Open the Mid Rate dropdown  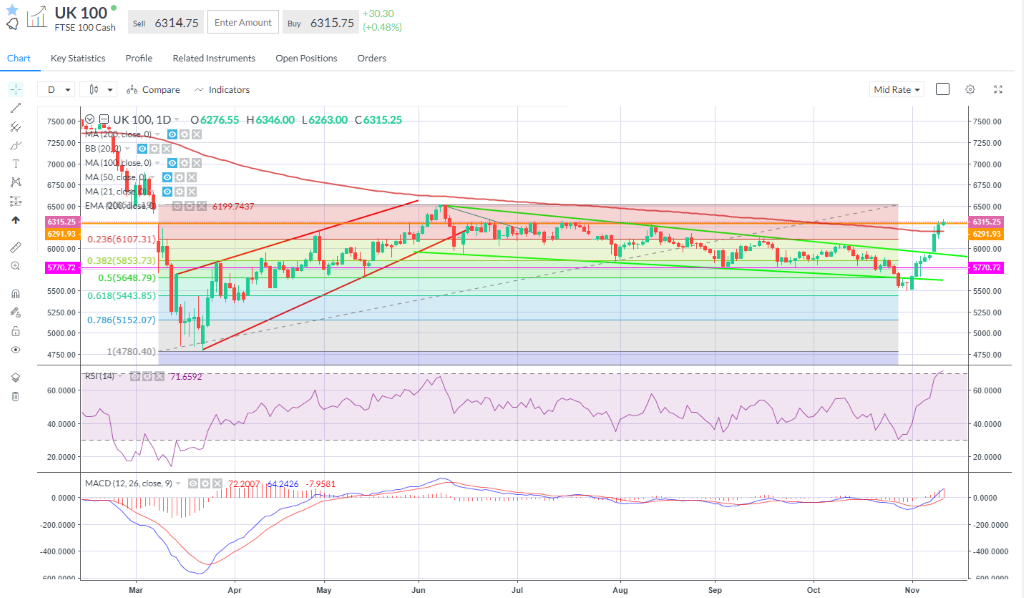pyautogui.click(x=897, y=89)
